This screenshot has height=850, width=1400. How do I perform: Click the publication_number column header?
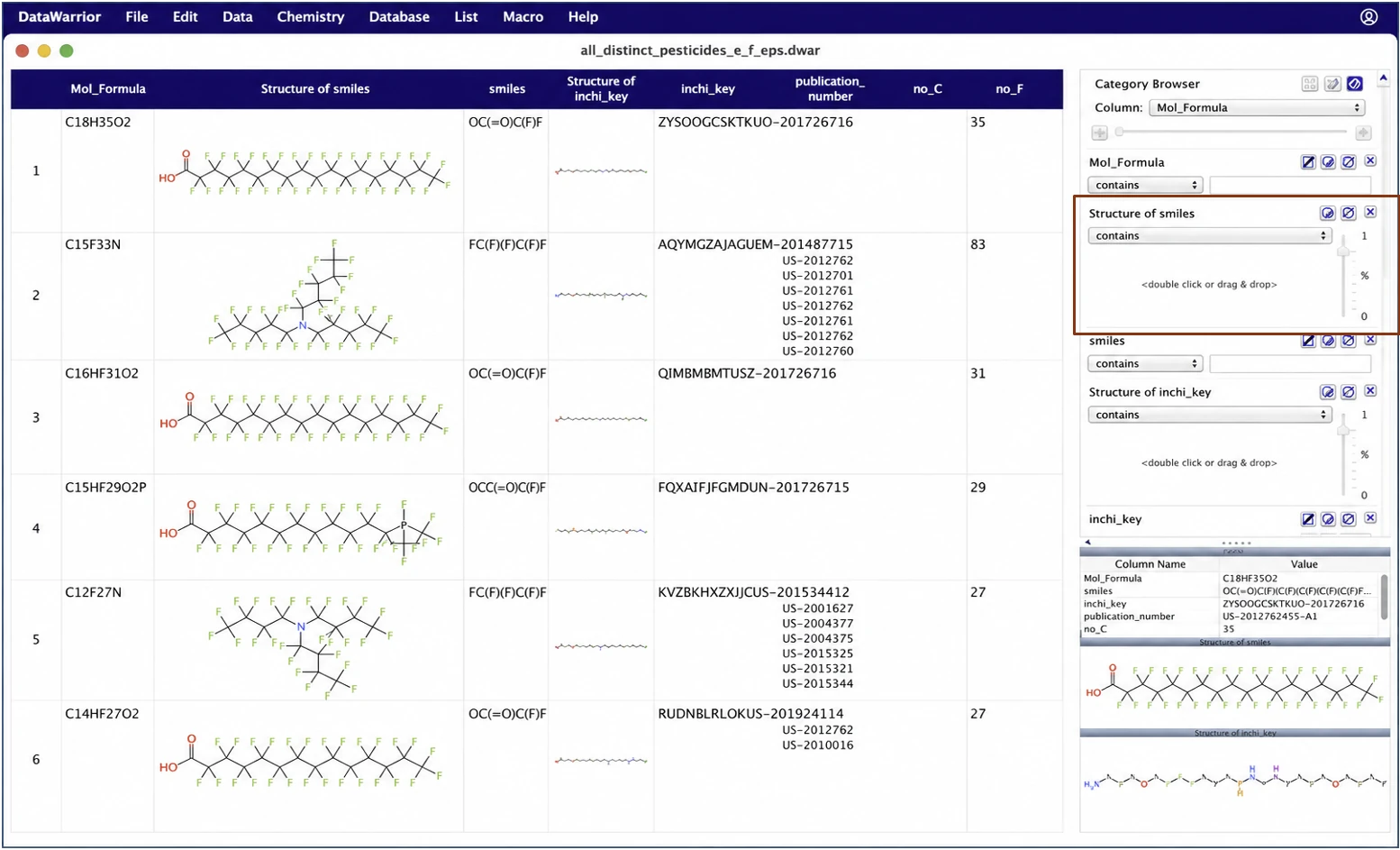[x=830, y=88]
